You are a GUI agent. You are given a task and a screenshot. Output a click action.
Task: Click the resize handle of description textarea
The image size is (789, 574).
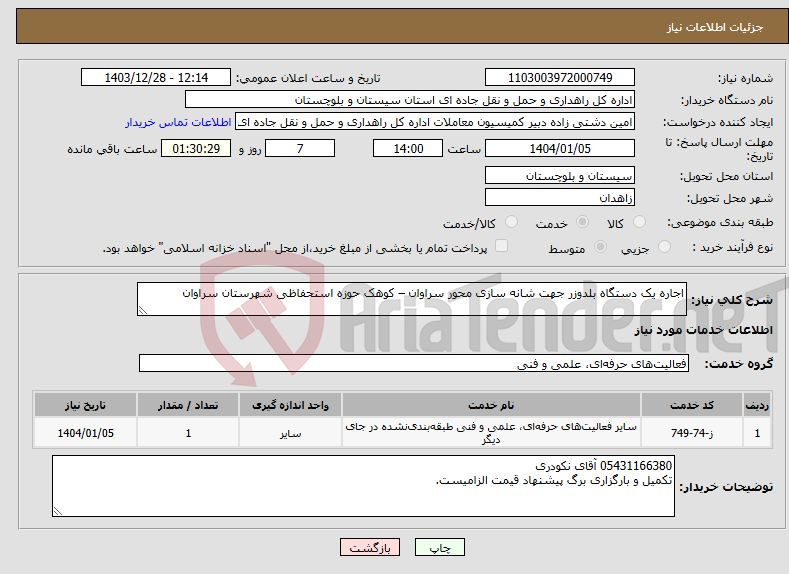(142, 310)
